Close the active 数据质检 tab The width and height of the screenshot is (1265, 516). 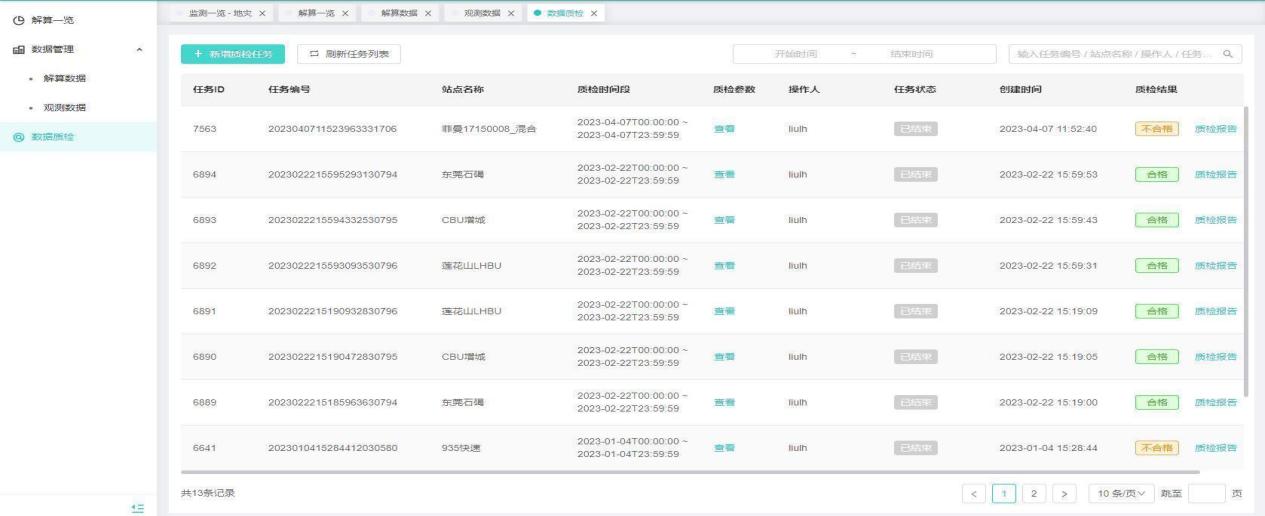pos(594,12)
